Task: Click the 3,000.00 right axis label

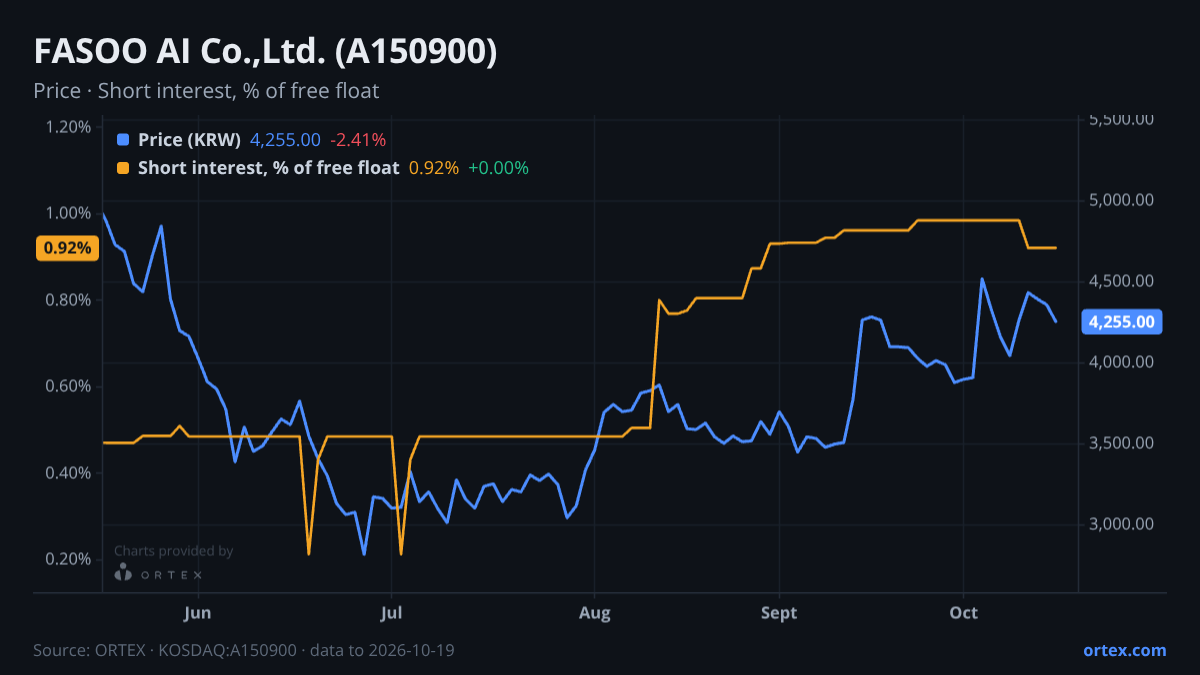Action: click(x=1121, y=524)
